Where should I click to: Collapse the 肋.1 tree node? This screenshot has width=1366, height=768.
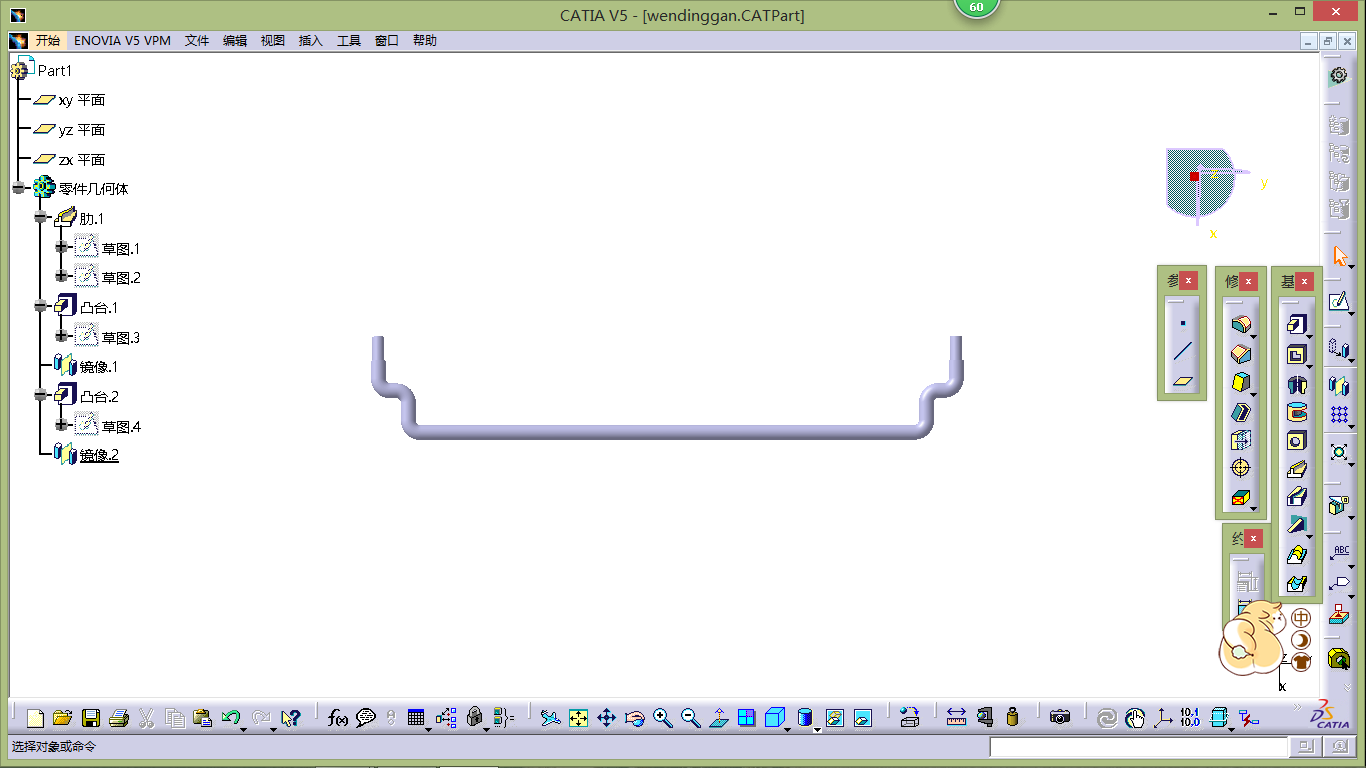coord(41,218)
